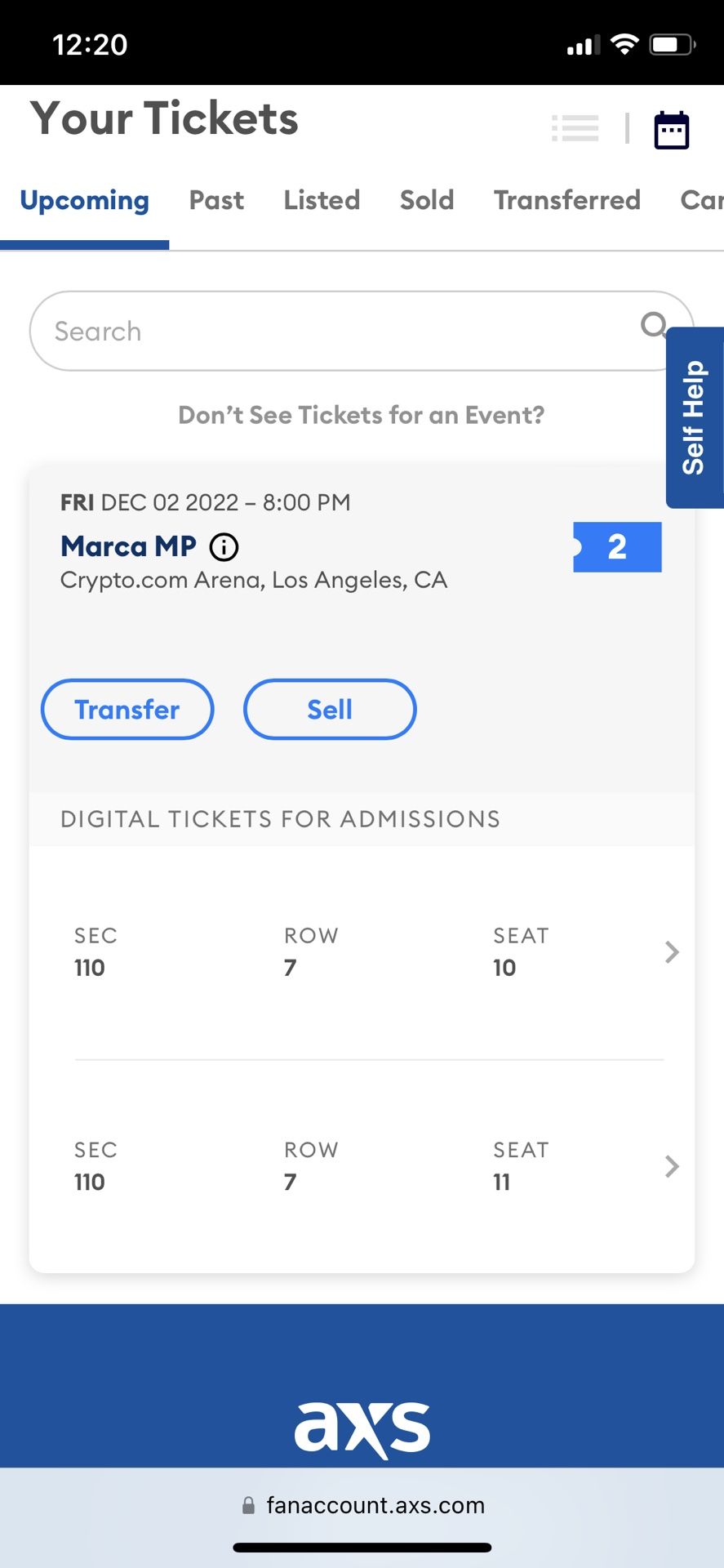Switch to list view icon
The image size is (724, 1568).
click(x=575, y=128)
